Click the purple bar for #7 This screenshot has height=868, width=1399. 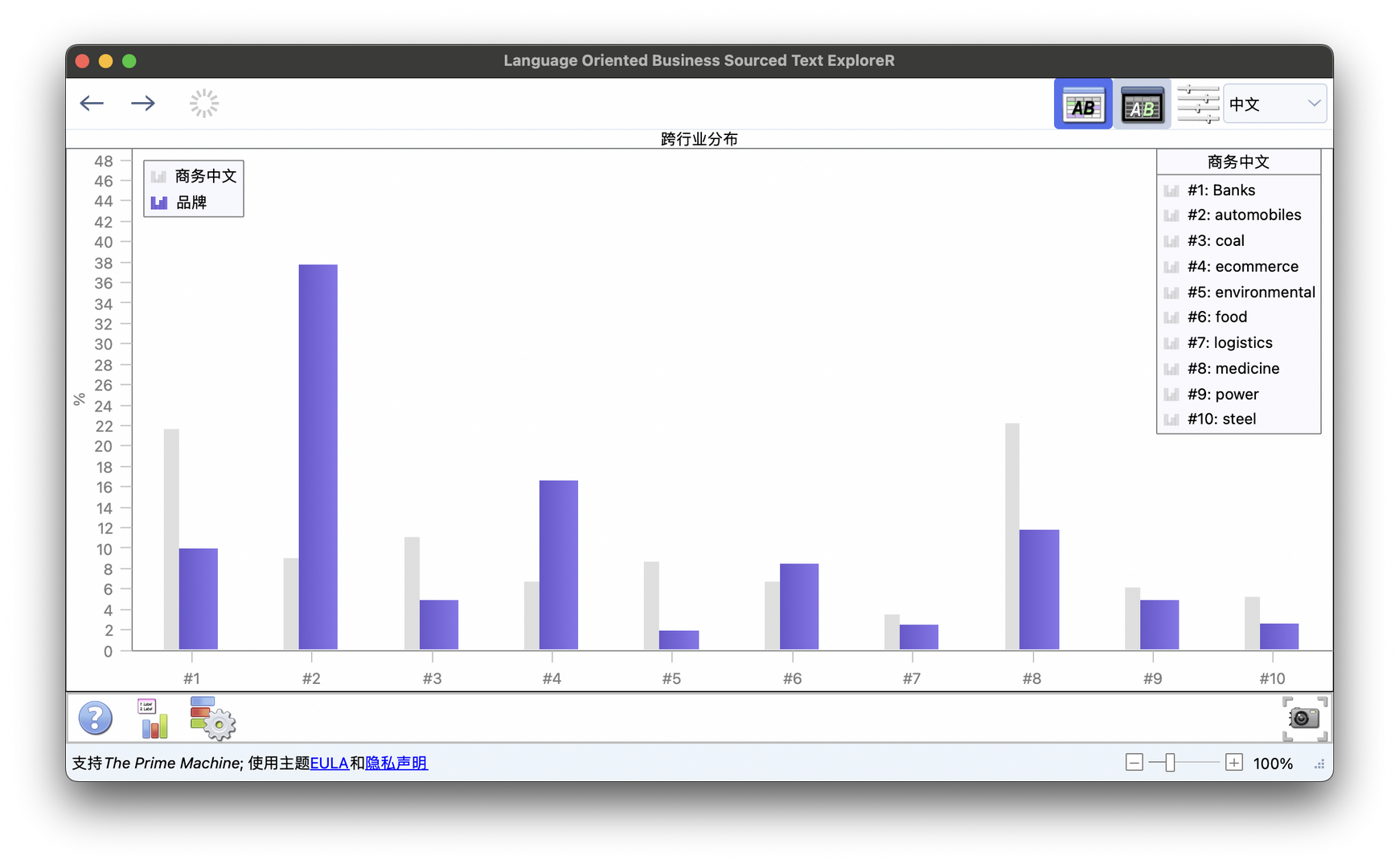[x=919, y=637]
